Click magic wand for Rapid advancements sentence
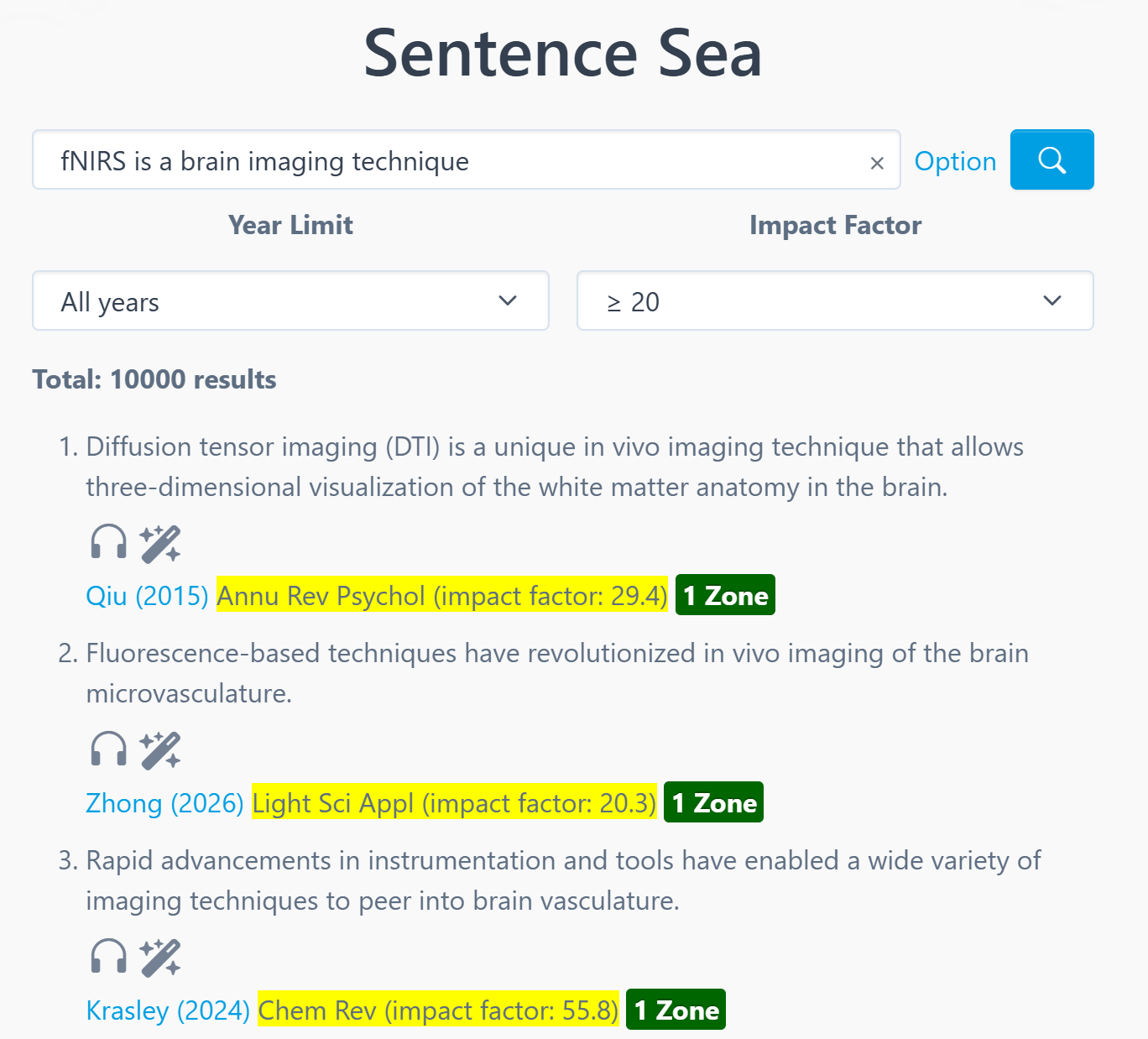 point(160,957)
